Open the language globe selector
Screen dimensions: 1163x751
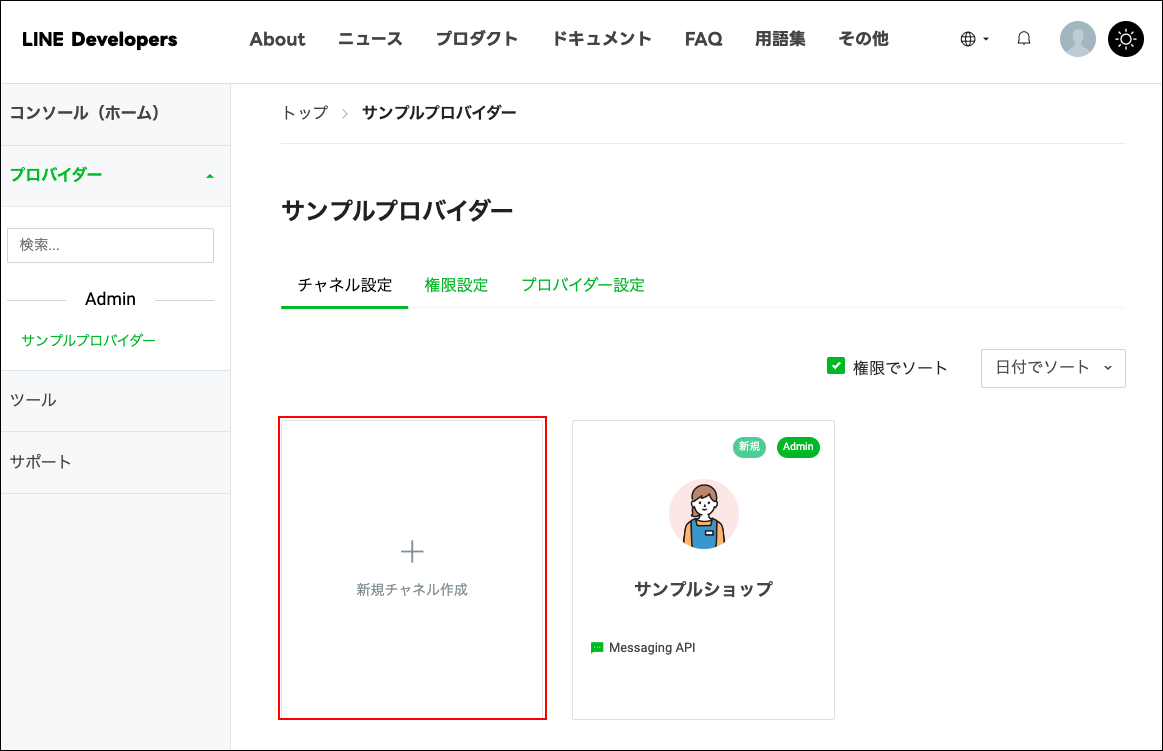(974, 39)
